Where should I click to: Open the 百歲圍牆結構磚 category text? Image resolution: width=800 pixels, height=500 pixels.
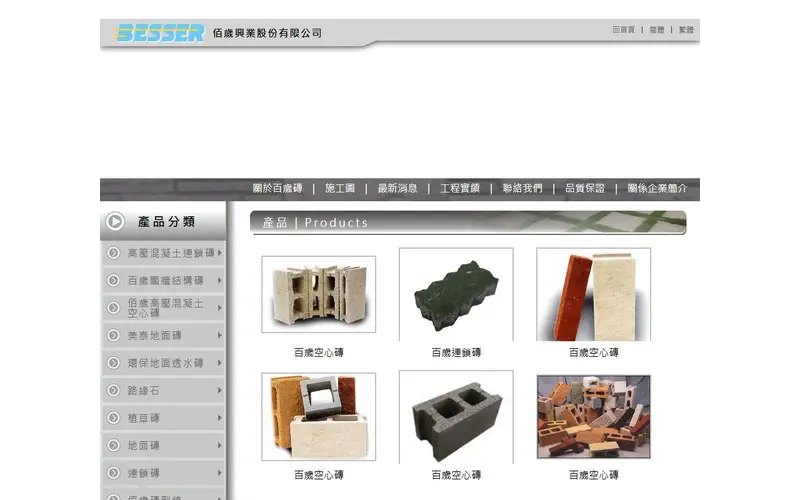[x=165, y=281]
